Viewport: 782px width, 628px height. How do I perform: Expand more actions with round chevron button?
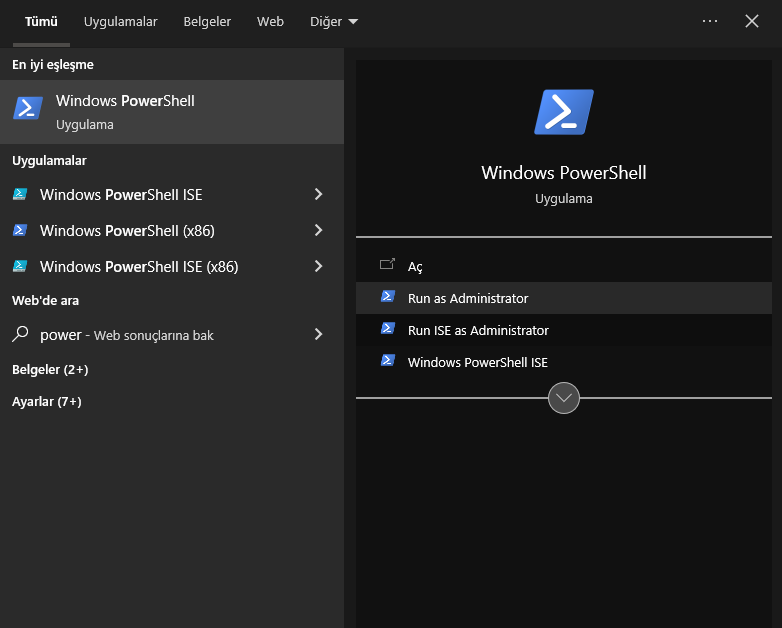coord(564,398)
